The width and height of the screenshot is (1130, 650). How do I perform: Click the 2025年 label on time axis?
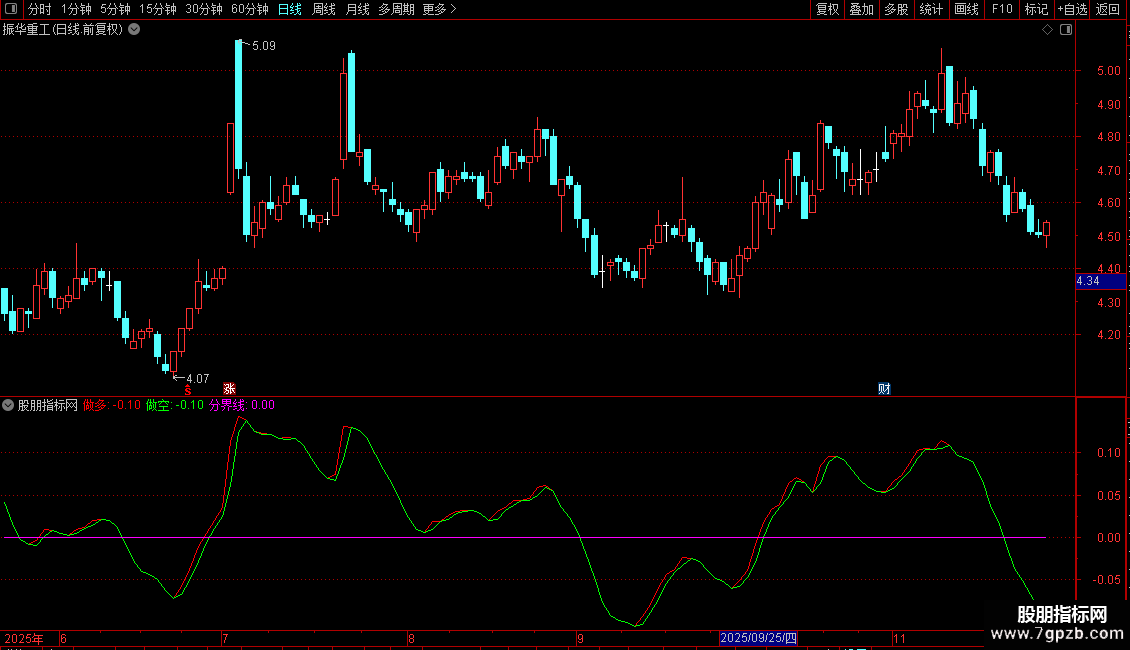pyautogui.click(x=24, y=638)
